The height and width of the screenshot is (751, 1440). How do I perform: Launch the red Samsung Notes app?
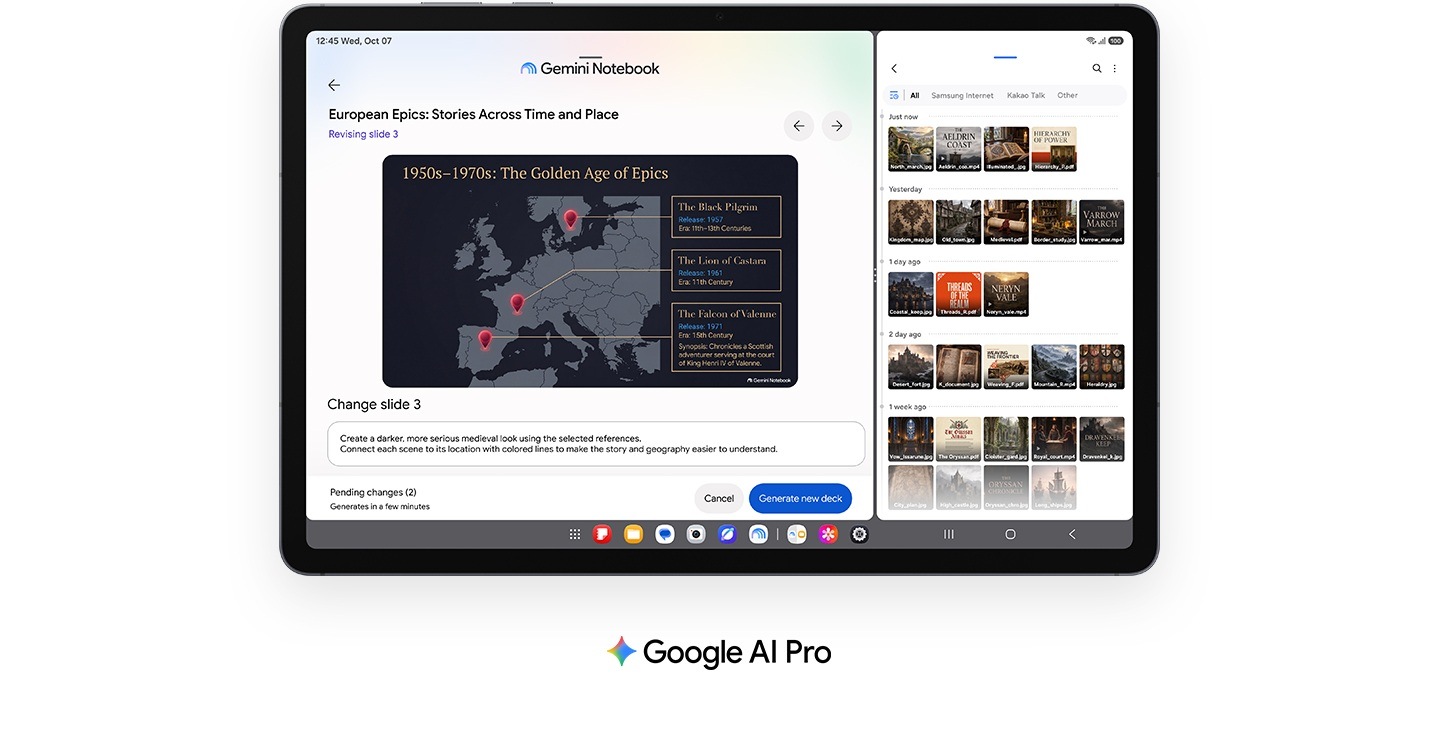602,535
